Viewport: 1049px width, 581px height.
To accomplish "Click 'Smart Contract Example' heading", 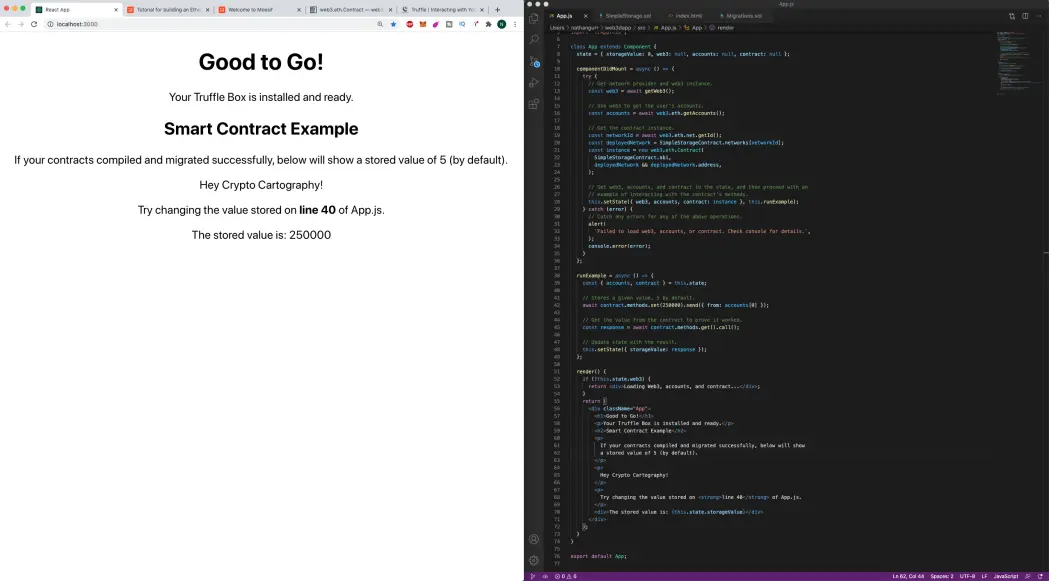I will (x=261, y=129).
